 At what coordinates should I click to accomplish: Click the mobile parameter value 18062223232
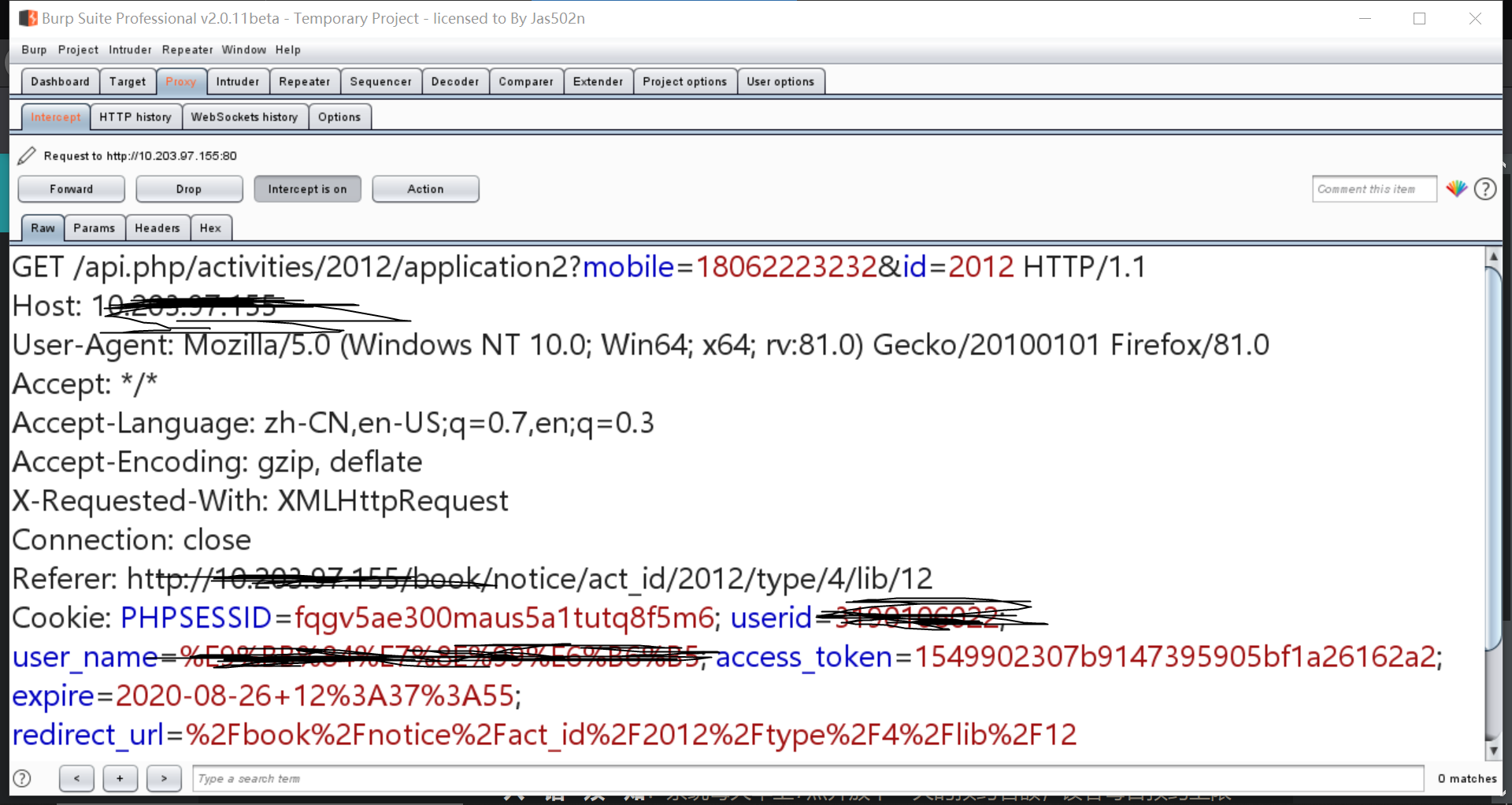(x=786, y=267)
